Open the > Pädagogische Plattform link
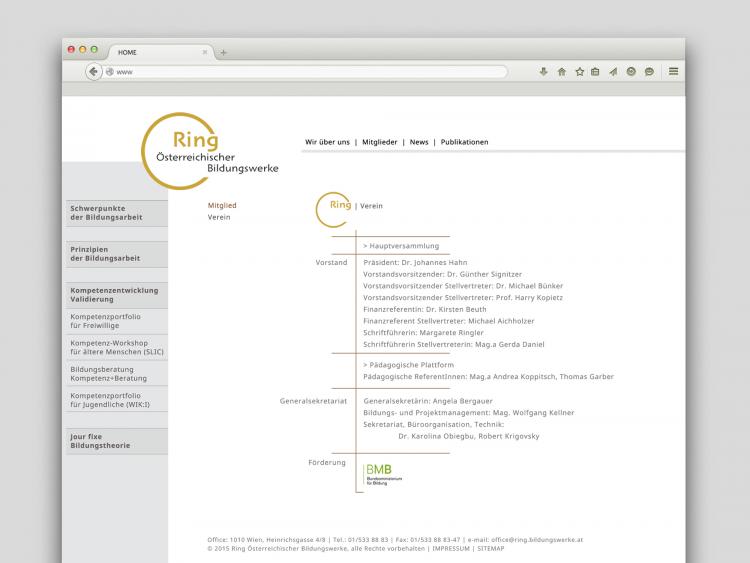 point(408,365)
